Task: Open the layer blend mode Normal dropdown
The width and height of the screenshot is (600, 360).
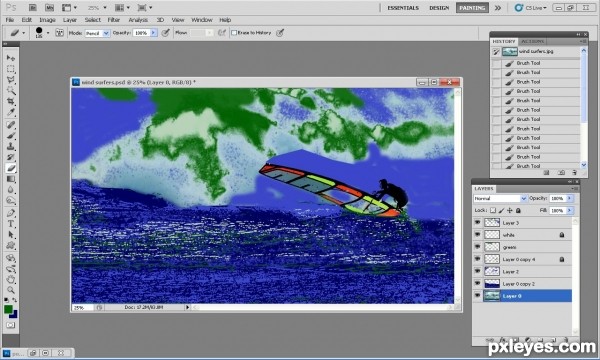Action: pos(500,198)
